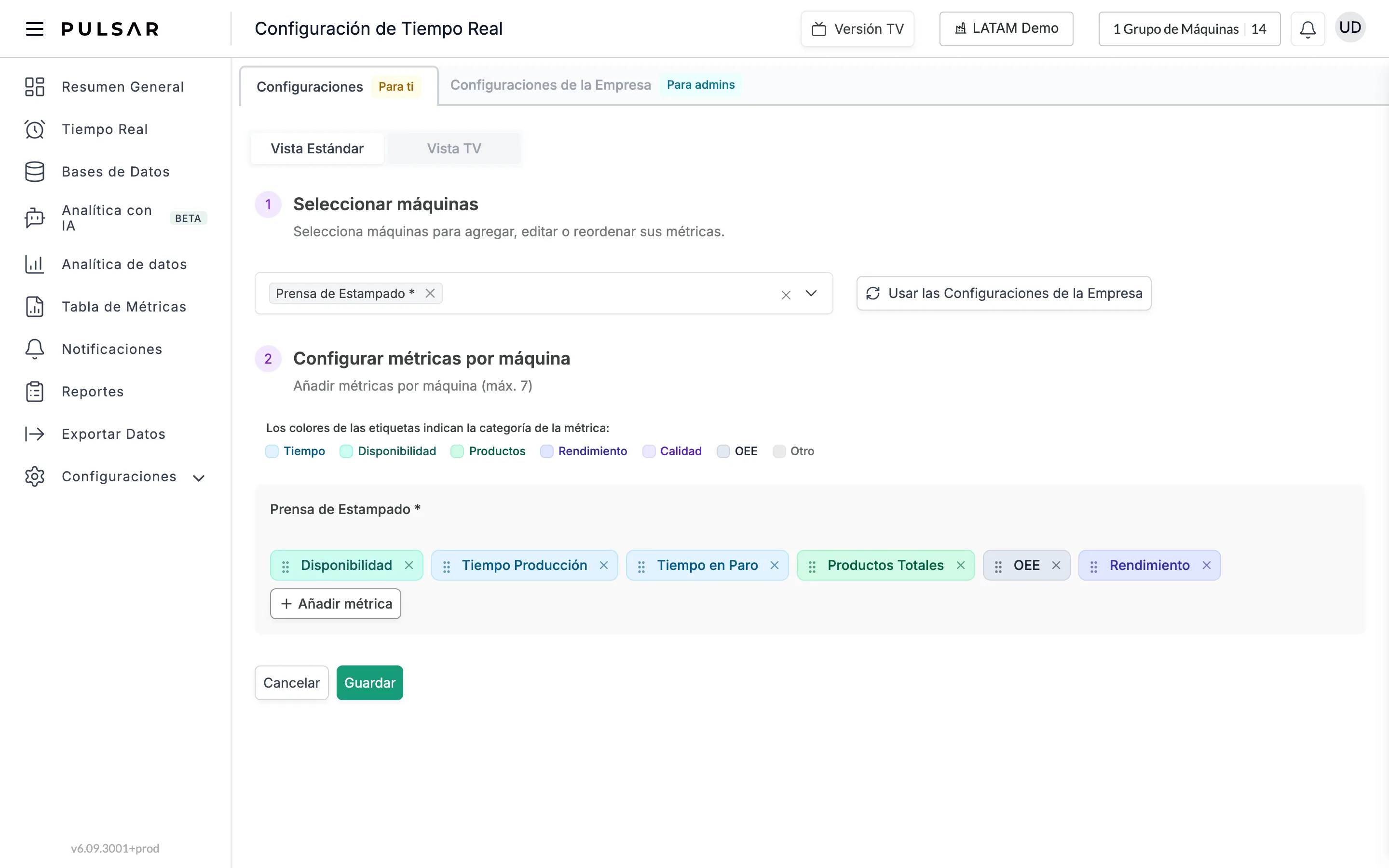The image size is (1389, 868).
Task: Click Exportar Datos arrow icon
Action: click(34, 434)
